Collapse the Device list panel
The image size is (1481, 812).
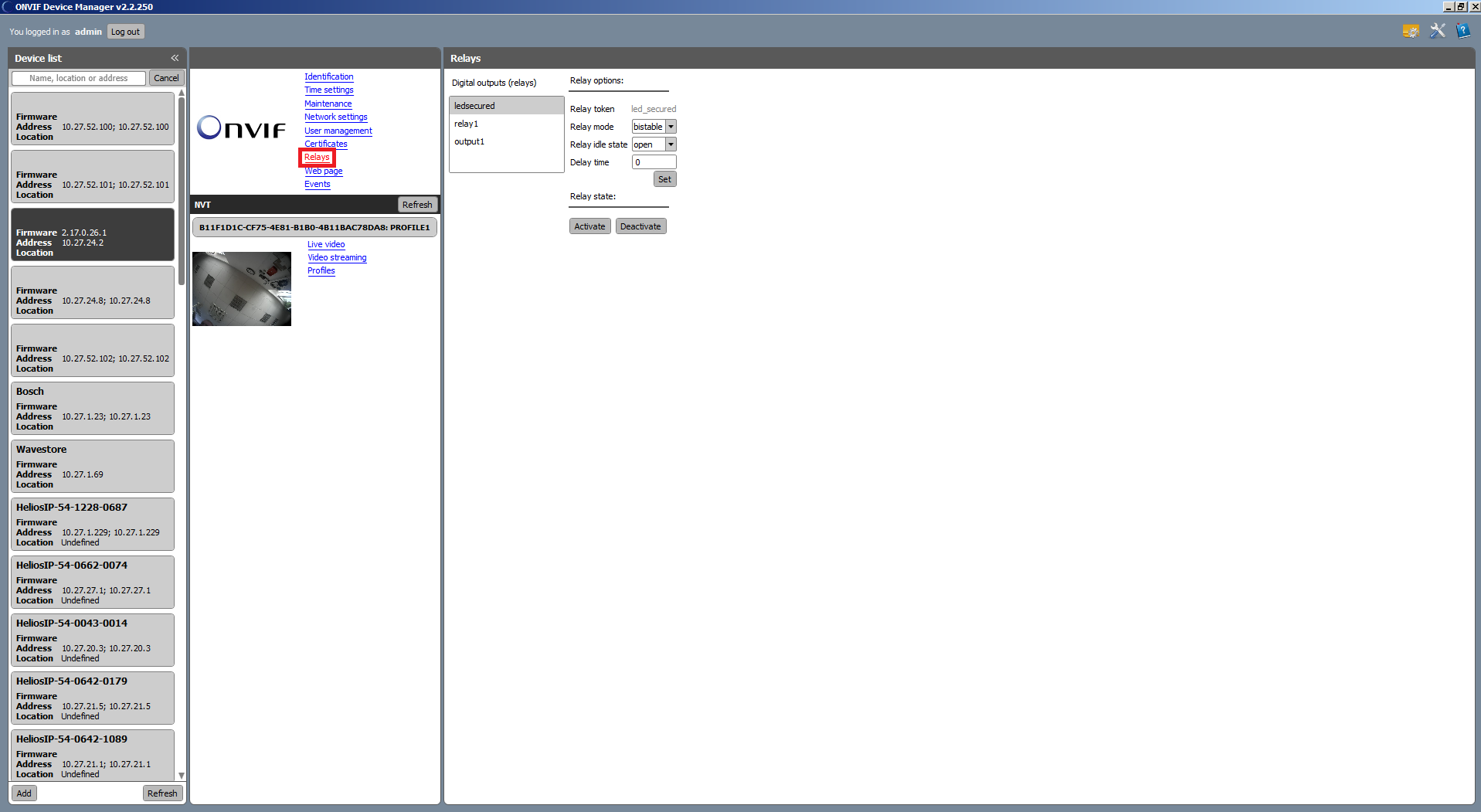tap(175, 58)
